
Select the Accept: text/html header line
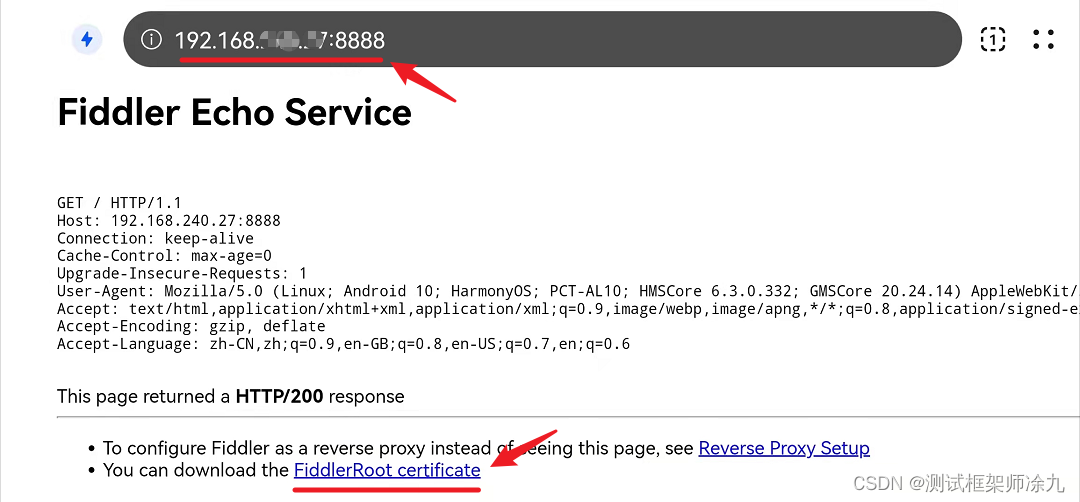pyautogui.click(x=568, y=308)
